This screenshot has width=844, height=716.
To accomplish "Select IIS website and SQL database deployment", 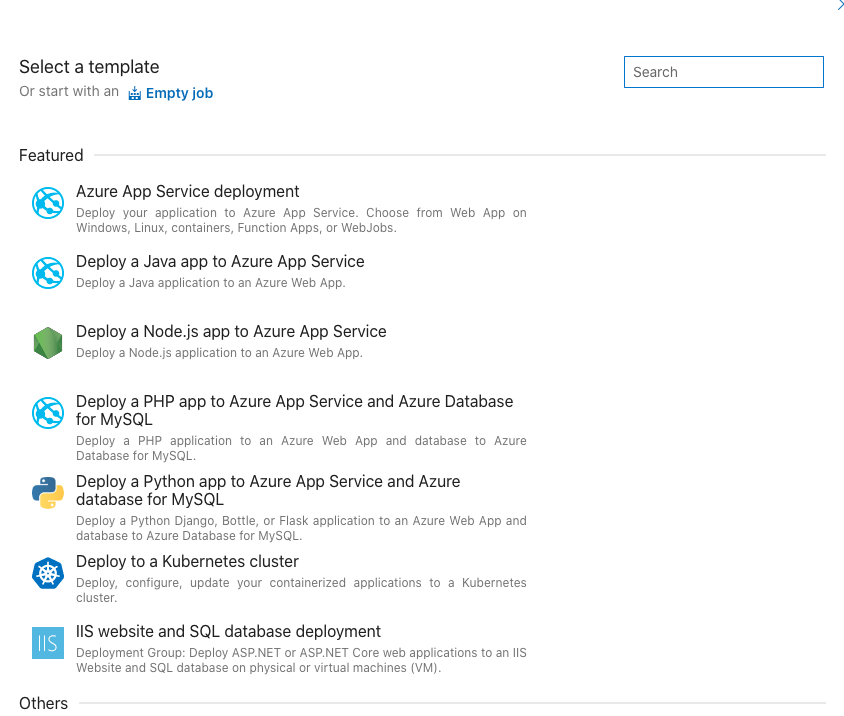I will [228, 631].
